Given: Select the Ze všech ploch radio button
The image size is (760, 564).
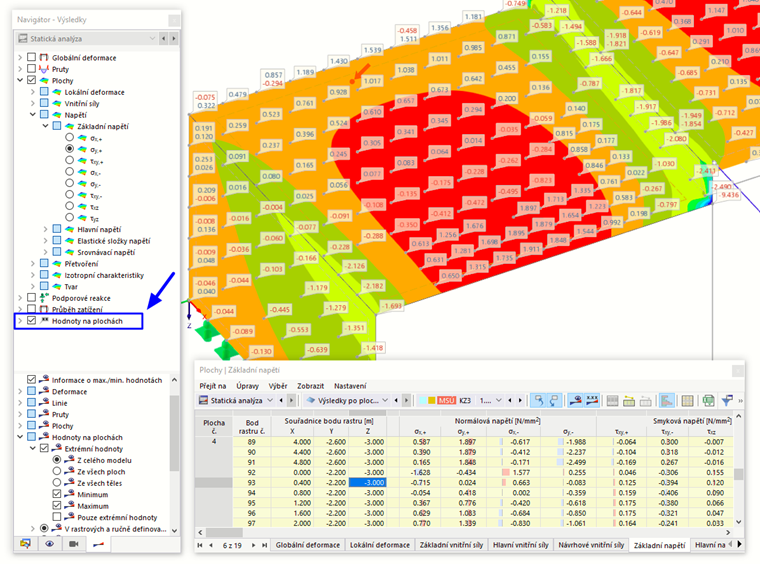Looking at the screenshot, I should tap(57, 471).
